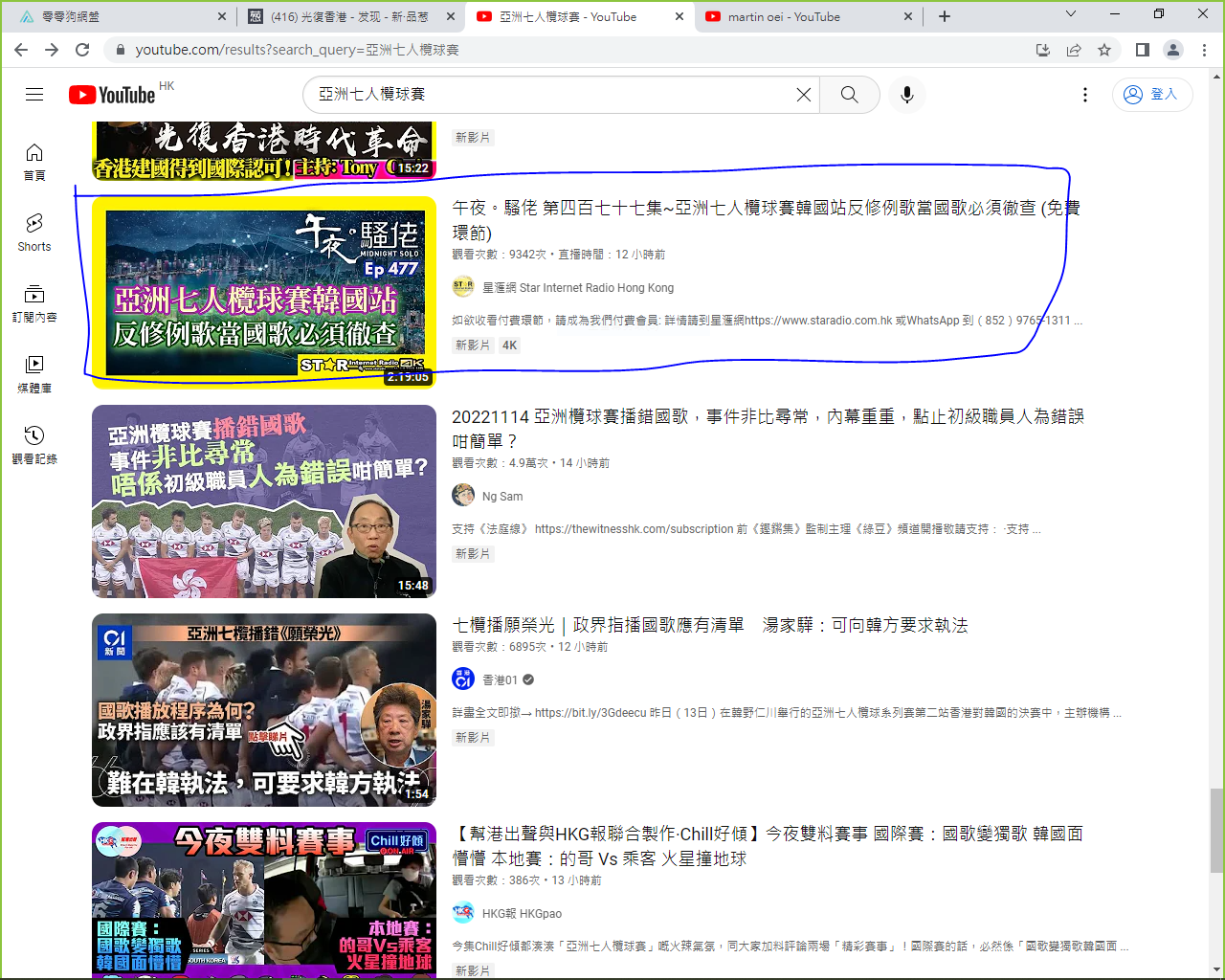Open Shorts in the sidebar
1225x980 pixels.
point(34,233)
